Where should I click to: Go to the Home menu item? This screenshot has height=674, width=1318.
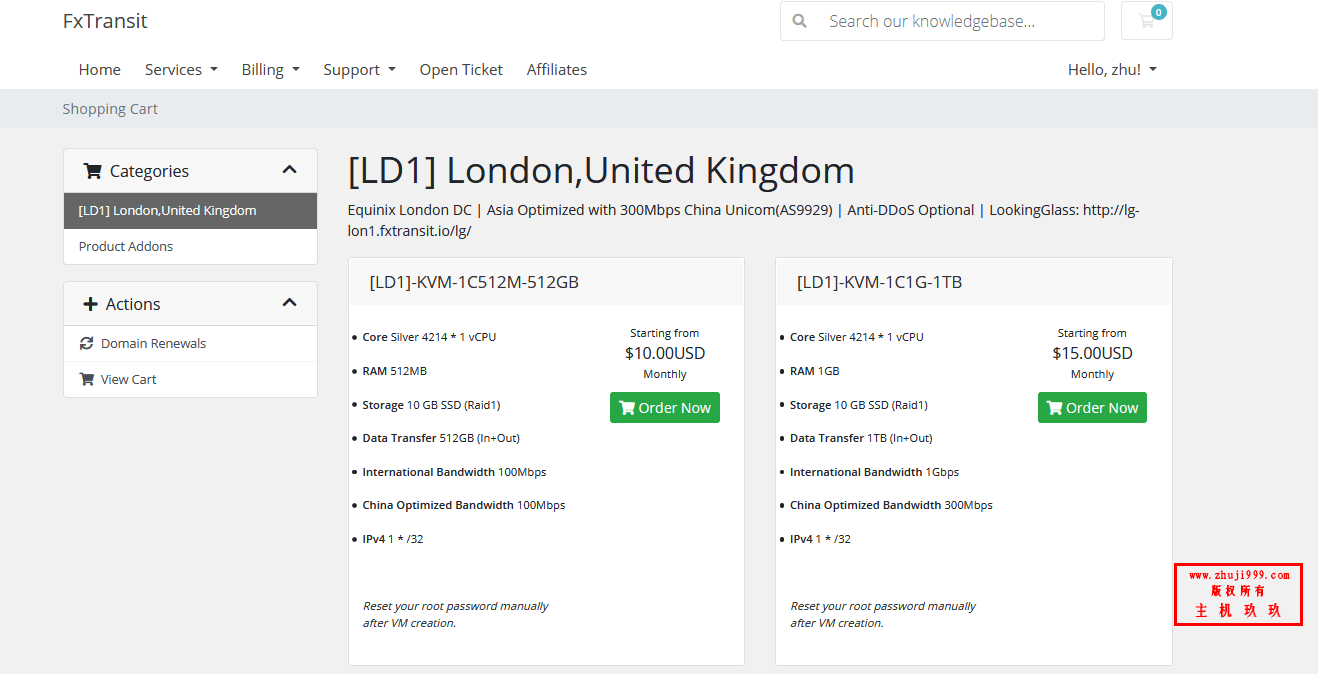100,69
